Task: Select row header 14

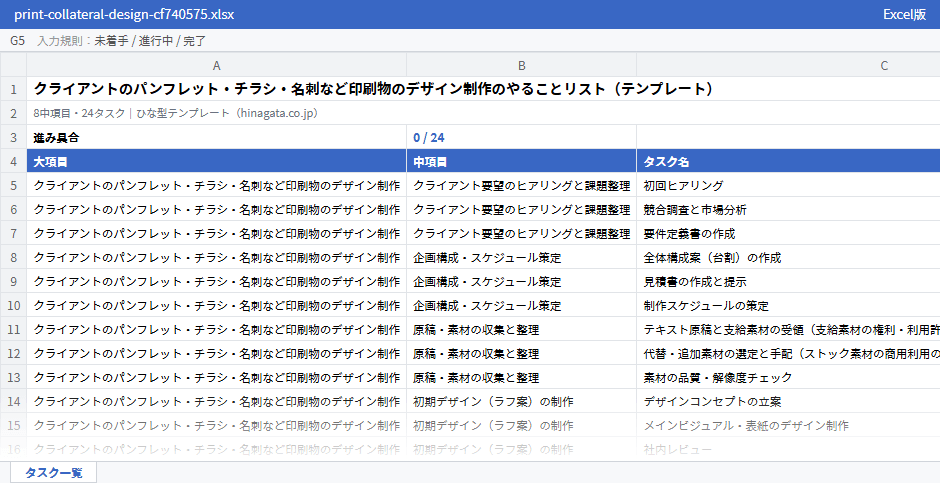Action: pos(13,401)
